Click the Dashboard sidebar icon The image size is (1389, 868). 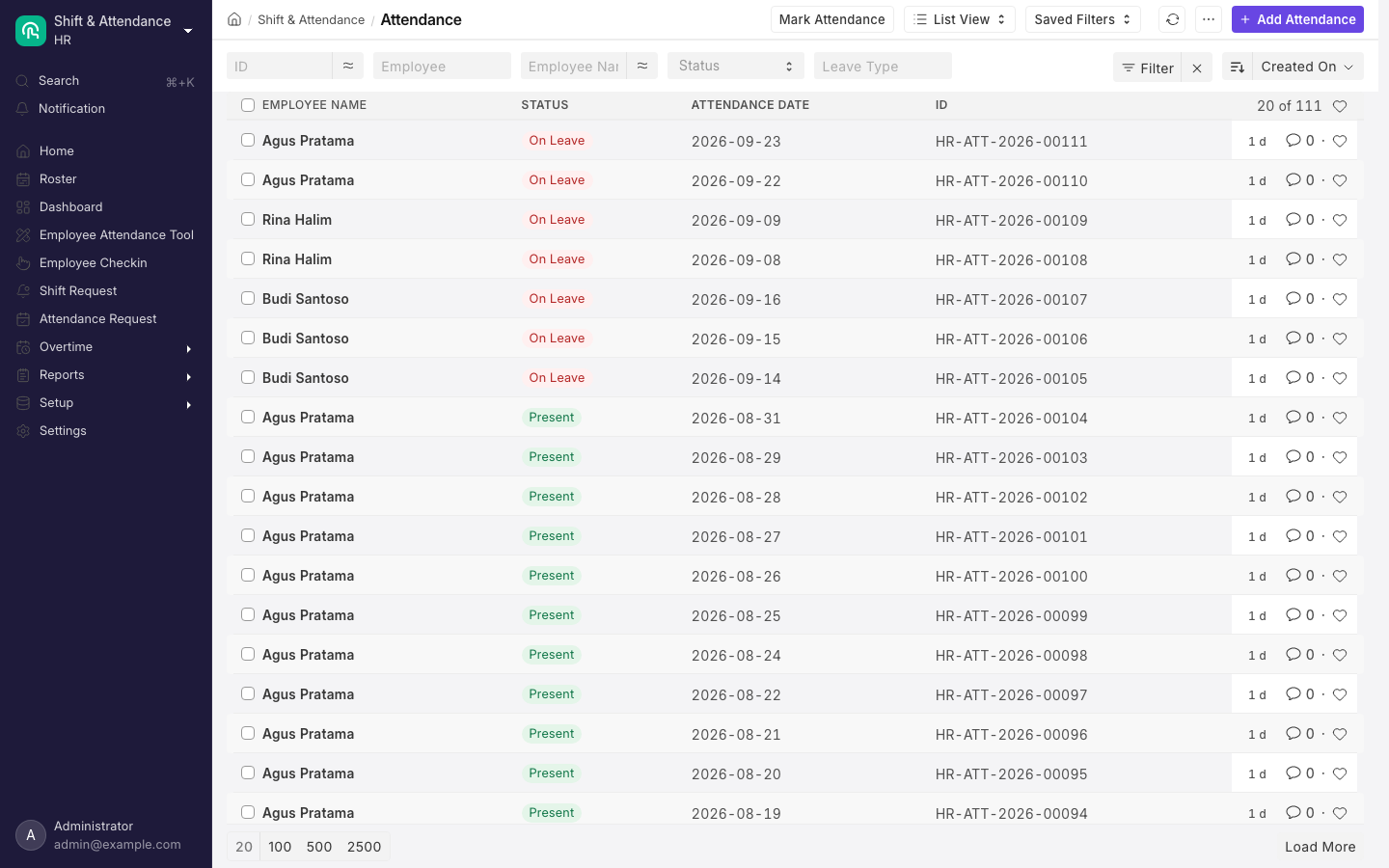point(23,207)
